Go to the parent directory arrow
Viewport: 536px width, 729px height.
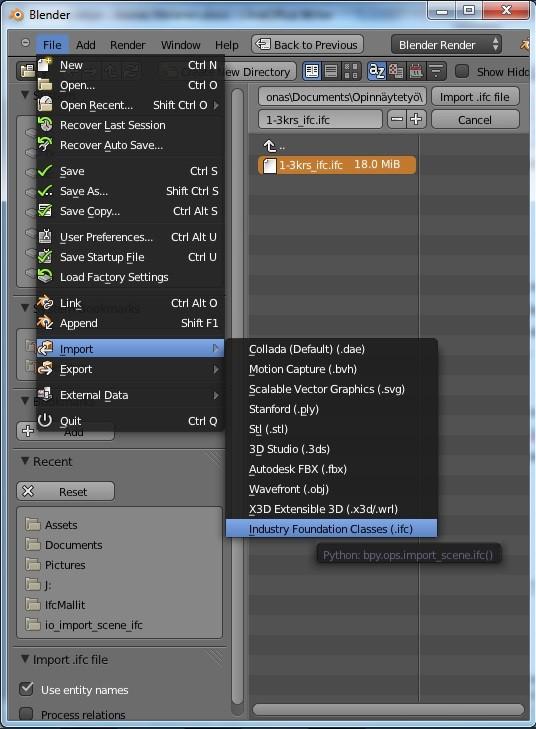pyautogui.click(x=270, y=146)
